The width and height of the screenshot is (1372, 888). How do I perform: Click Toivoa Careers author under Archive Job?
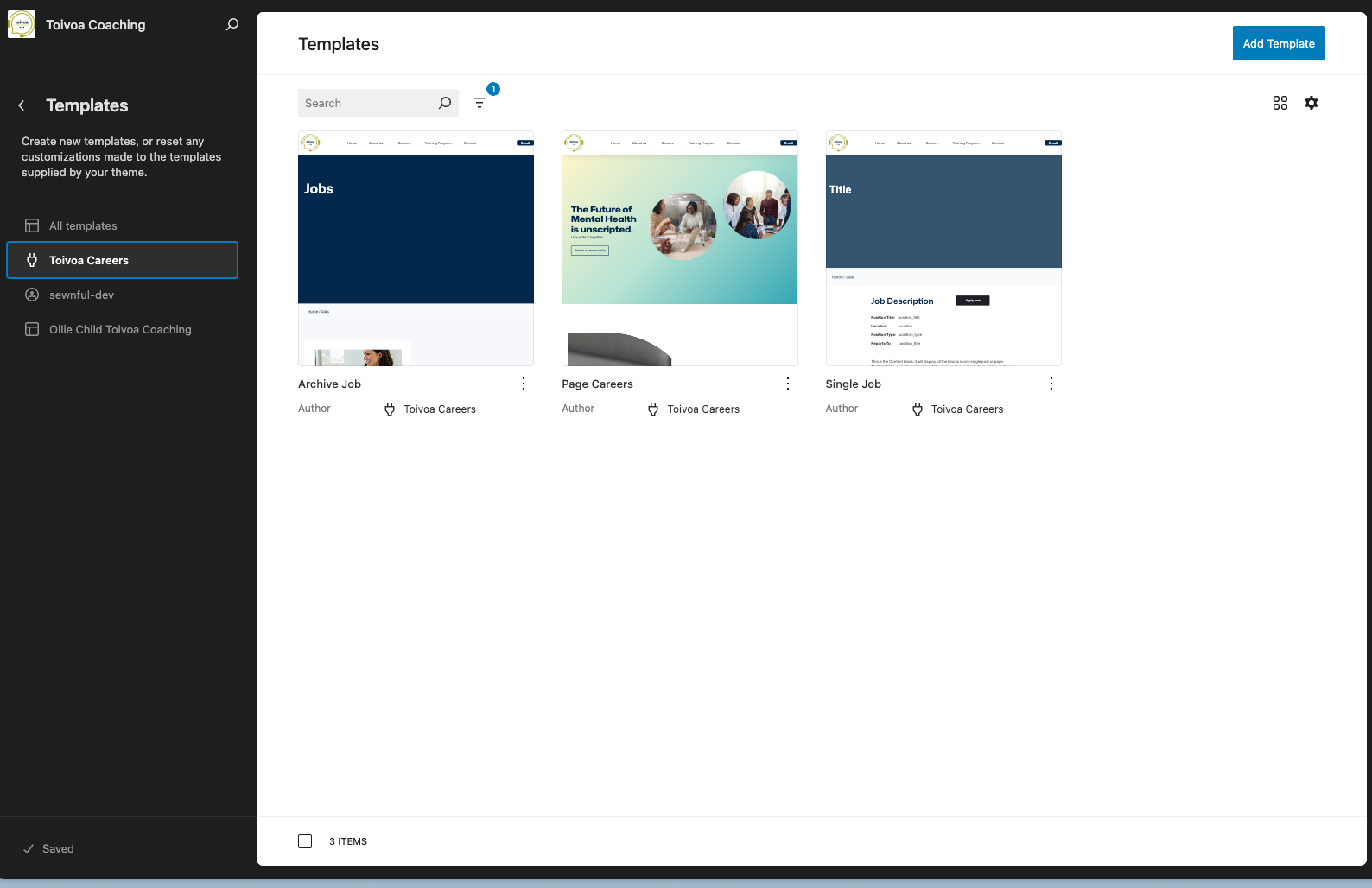pos(440,409)
